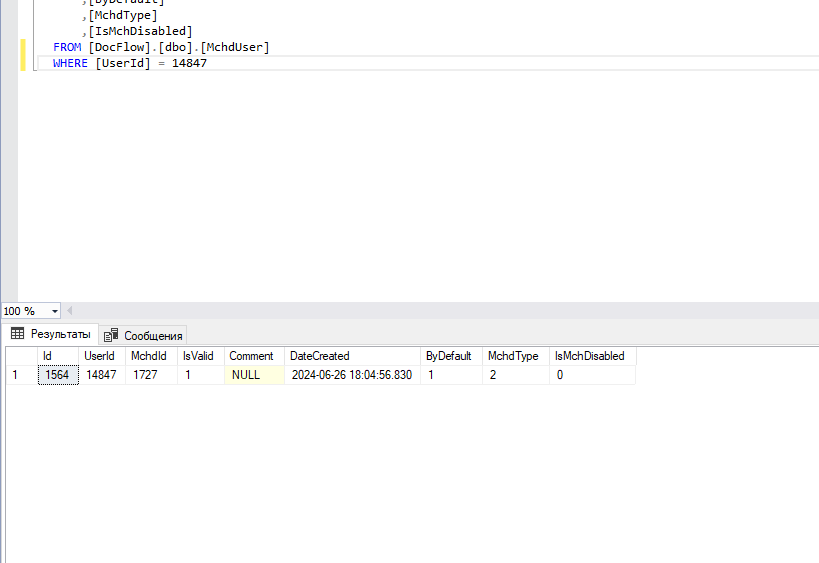This screenshot has height=563, width=819.
Task: Click the IsValid cell in row 1
Action: point(201,375)
